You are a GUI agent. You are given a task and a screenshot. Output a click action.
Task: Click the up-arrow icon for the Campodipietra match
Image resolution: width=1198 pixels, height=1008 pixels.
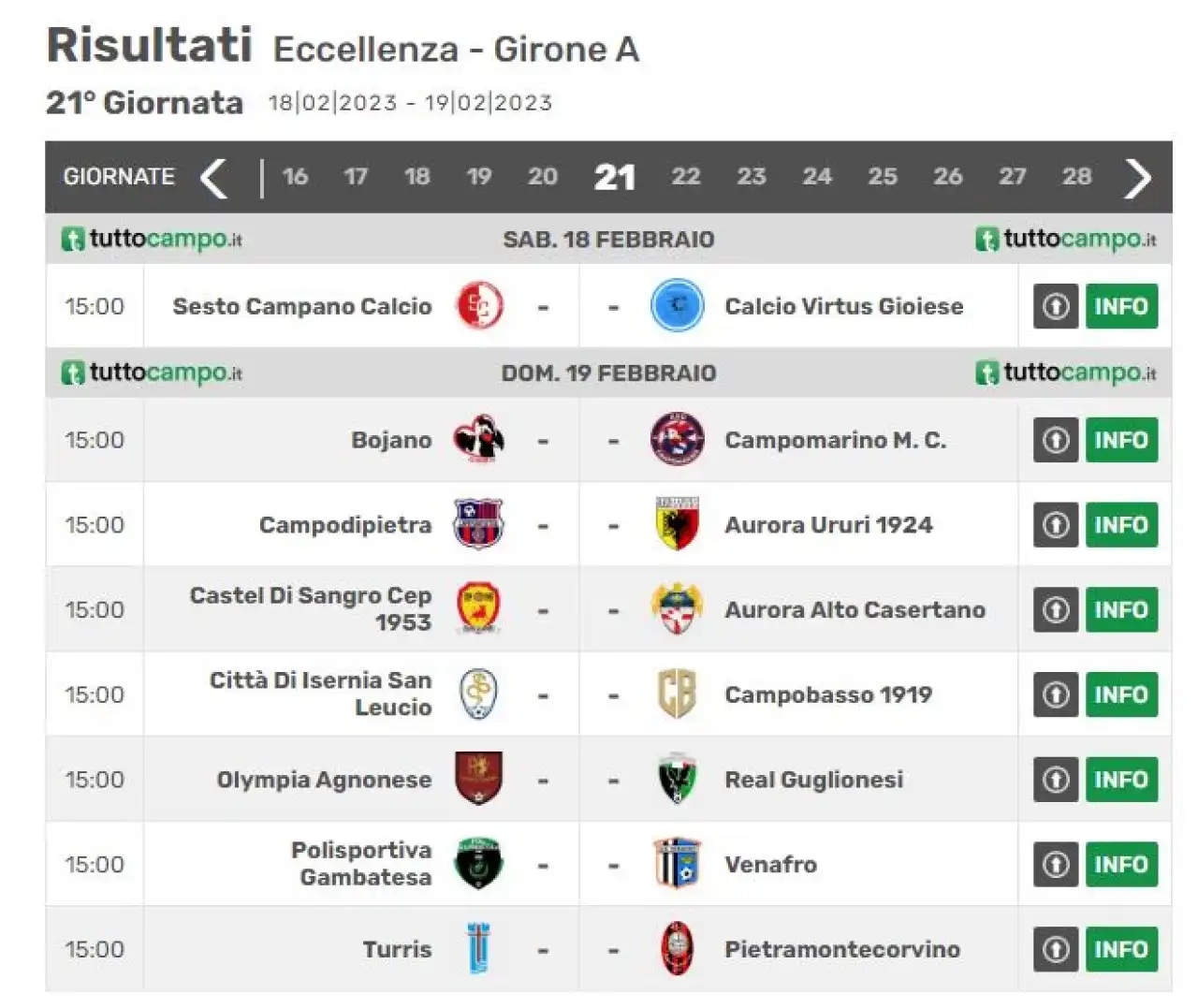[1056, 525]
